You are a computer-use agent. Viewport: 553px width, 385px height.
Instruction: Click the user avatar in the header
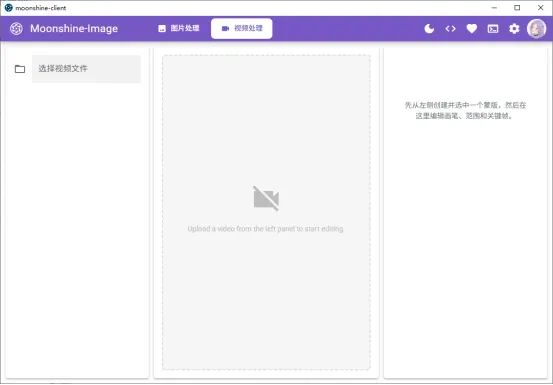coord(536,29)
